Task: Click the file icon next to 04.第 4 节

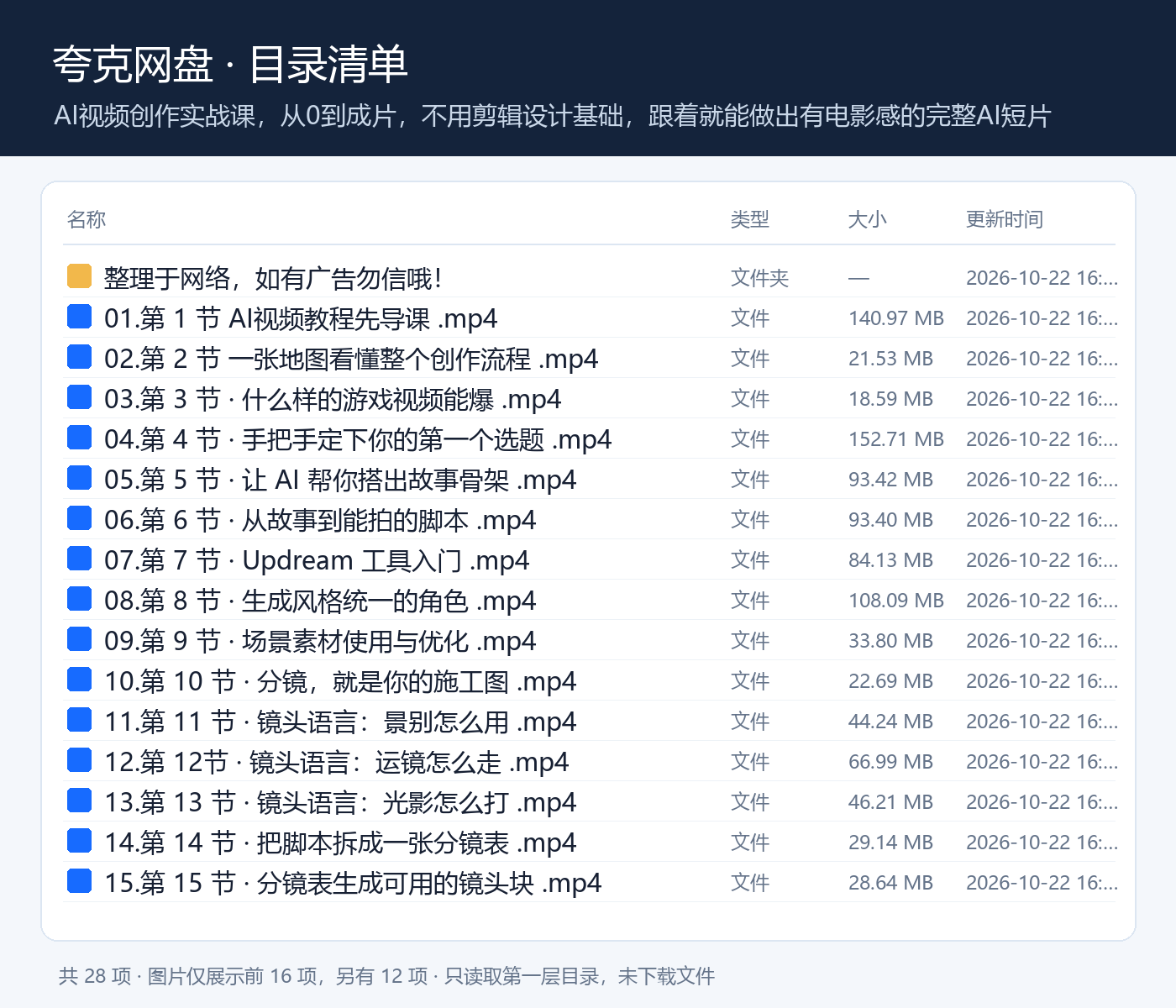Action: click(79, 437)
